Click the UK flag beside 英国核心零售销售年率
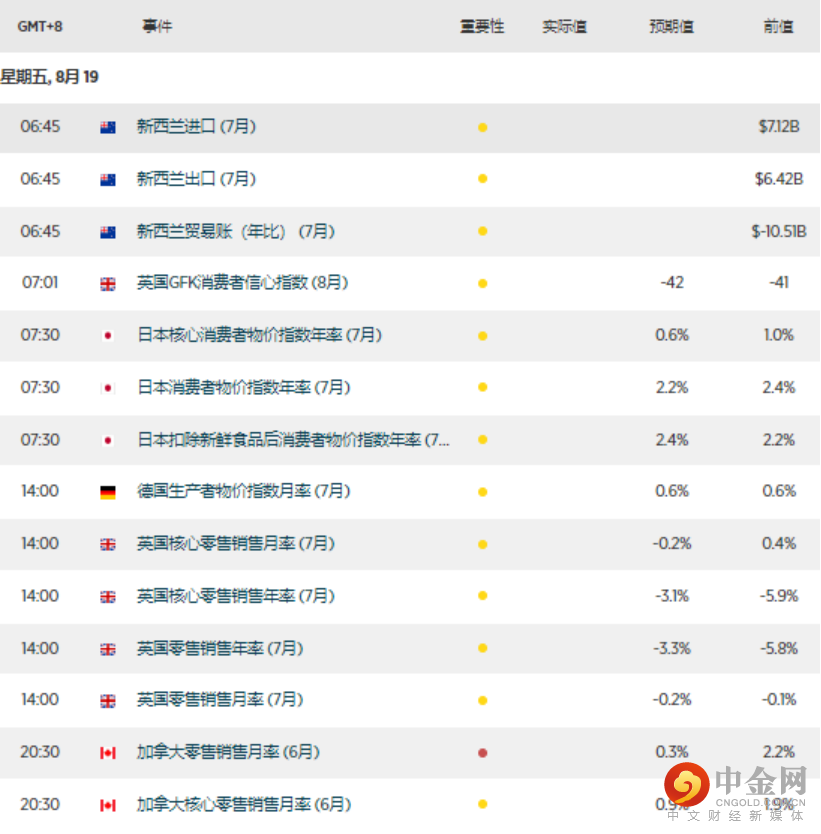Screen dimensions: 821x834 pyautogui.click(x=108, y=597)
